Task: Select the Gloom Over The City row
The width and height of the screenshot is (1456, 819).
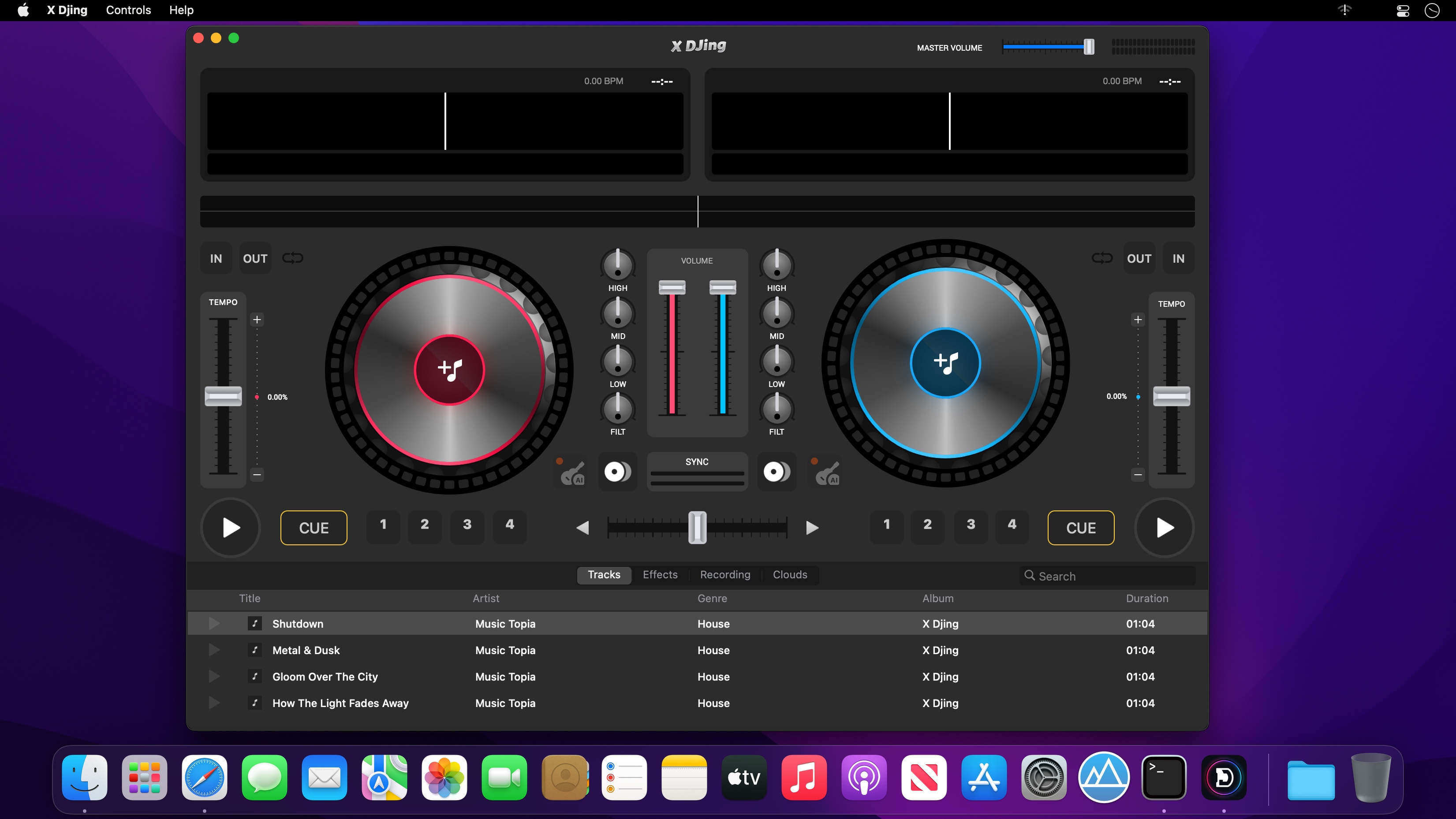Action: click(x=697, y=677)
